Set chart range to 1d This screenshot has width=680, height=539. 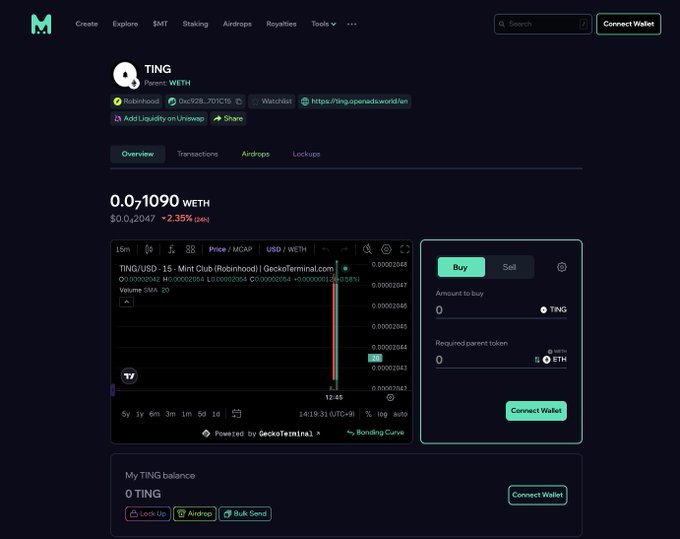tap(216, 414)
